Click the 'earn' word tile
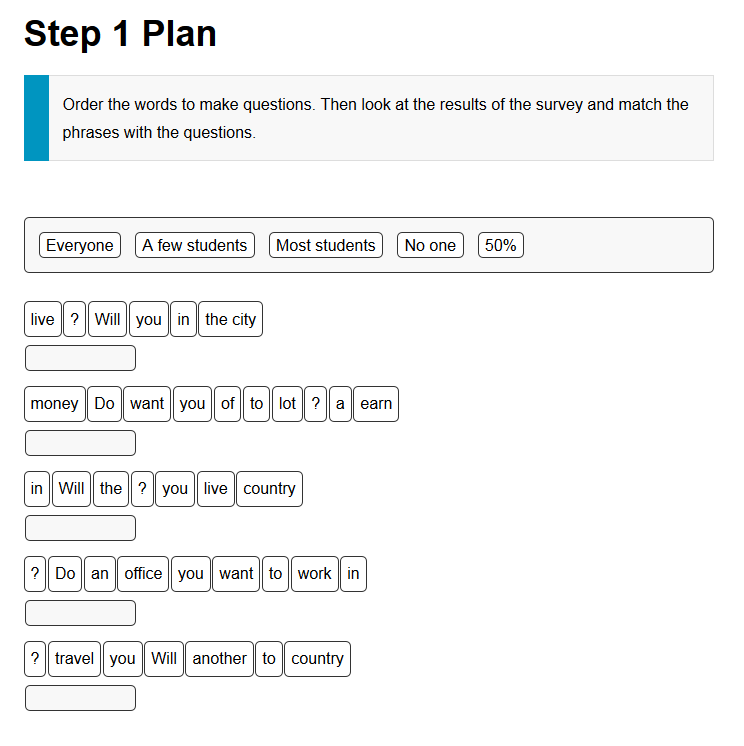This screenshot has height=746, width=744. [376, 404]
